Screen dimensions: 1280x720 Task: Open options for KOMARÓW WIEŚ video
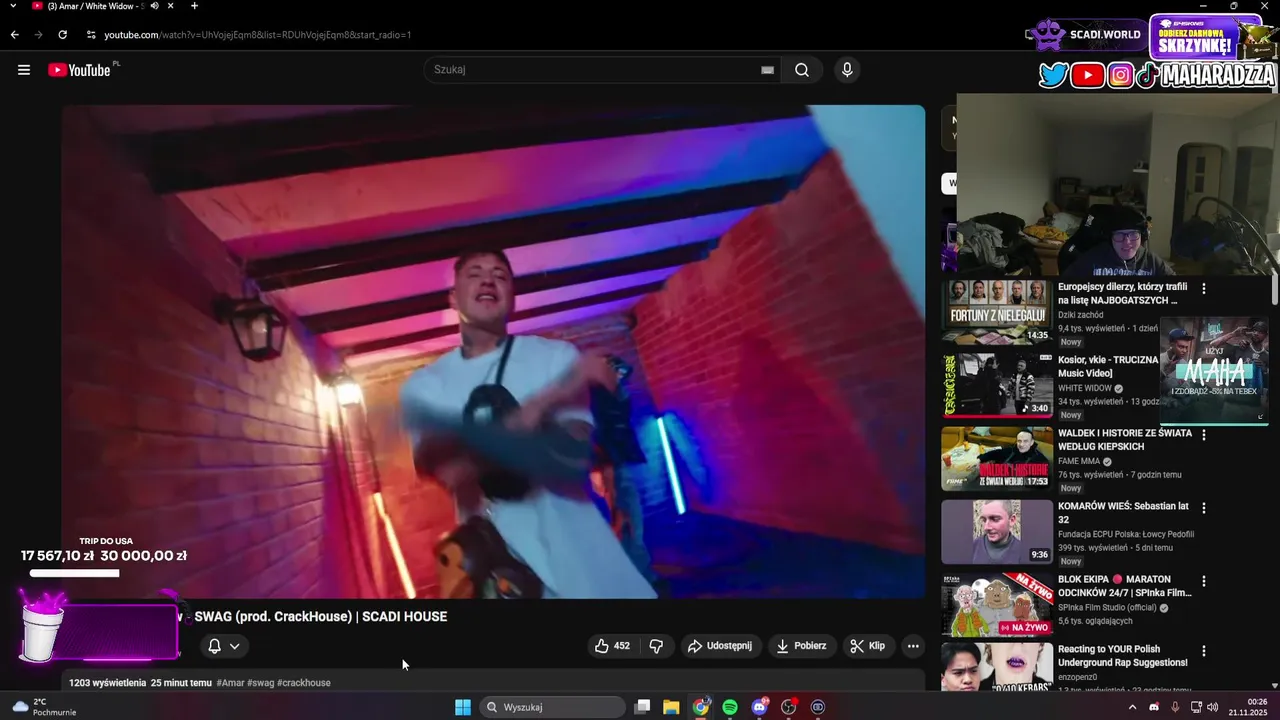click(x=1204, y=508)
